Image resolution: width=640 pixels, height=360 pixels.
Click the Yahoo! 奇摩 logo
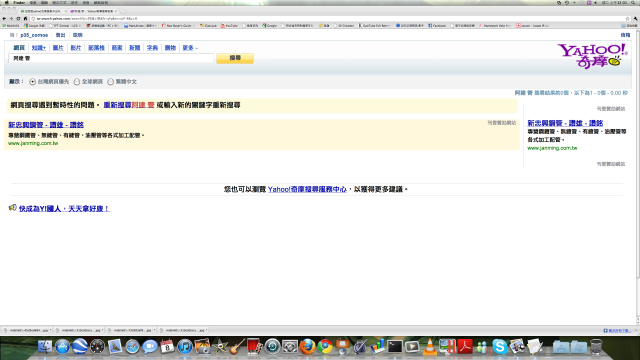coord(592,56)
